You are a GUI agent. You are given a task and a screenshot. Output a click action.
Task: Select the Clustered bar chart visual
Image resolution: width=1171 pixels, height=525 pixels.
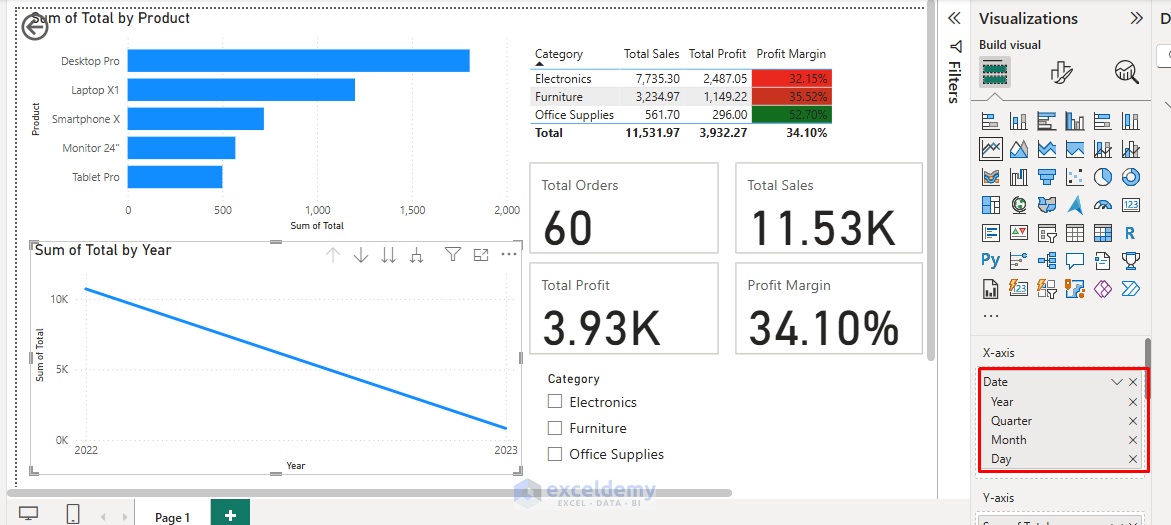[1046, 121]
